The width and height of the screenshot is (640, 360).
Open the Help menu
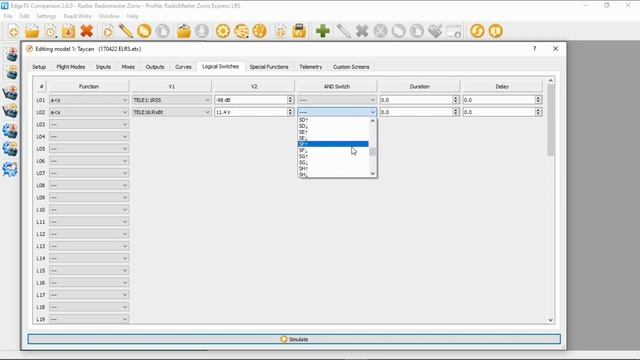[132, 16]
